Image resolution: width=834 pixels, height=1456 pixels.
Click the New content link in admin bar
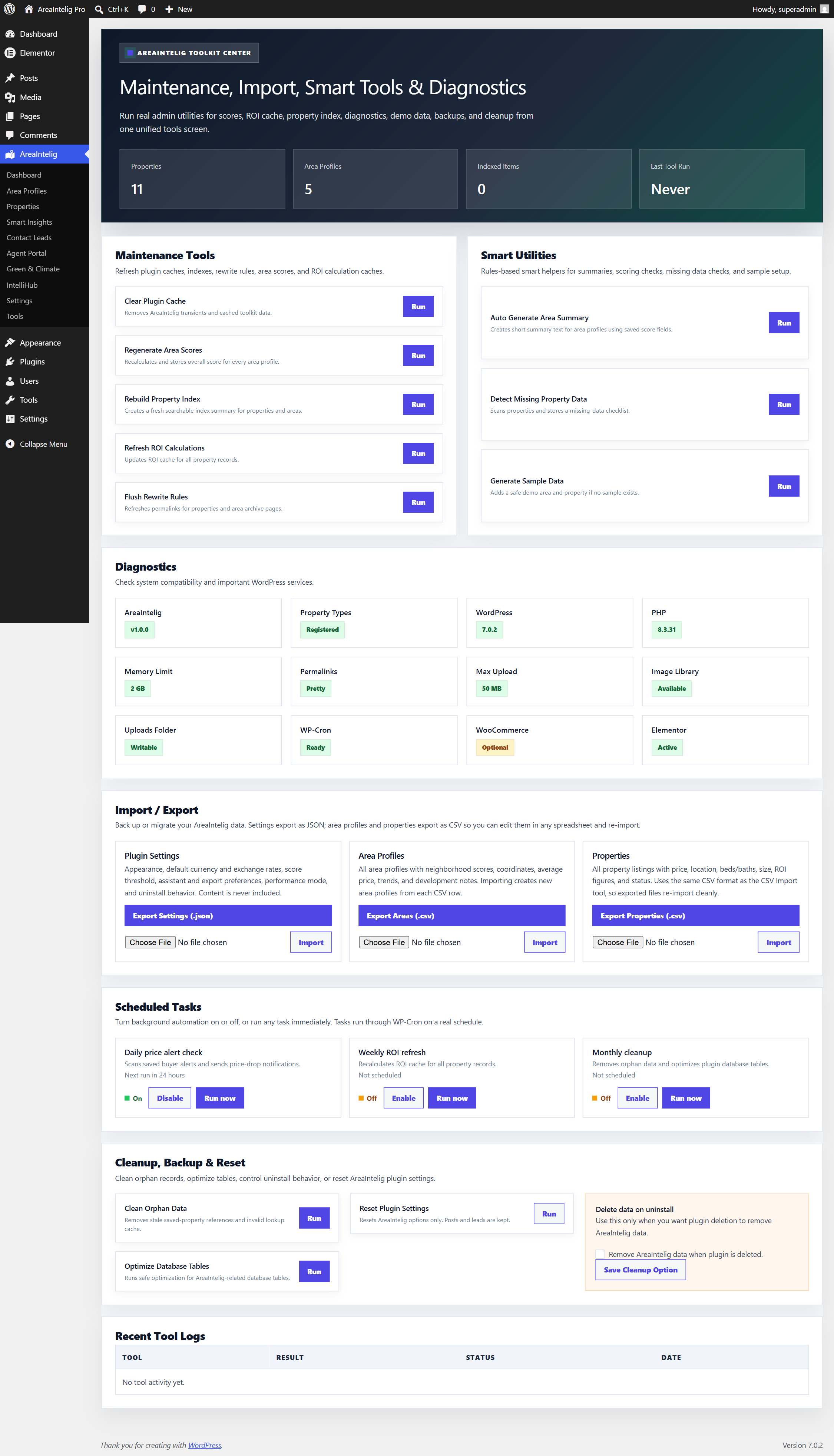(x=179, y=9)
